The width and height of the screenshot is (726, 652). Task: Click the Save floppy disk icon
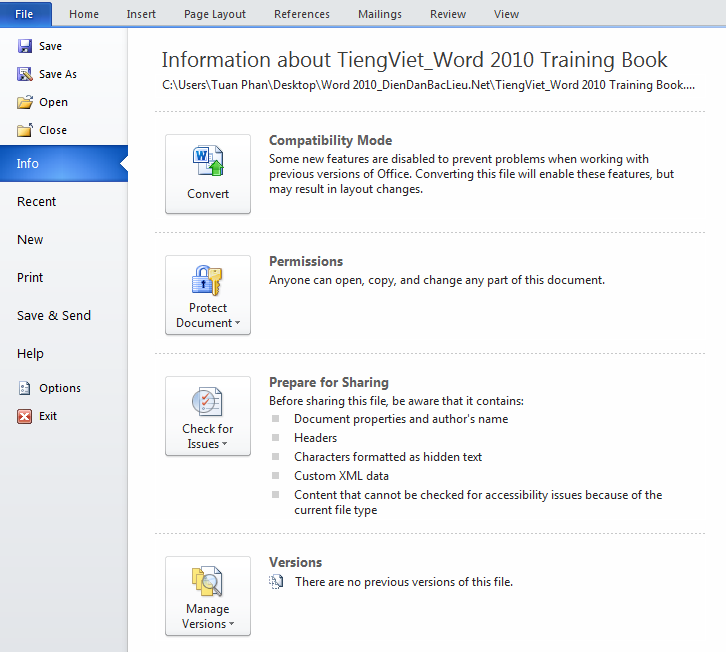point(25,46)
